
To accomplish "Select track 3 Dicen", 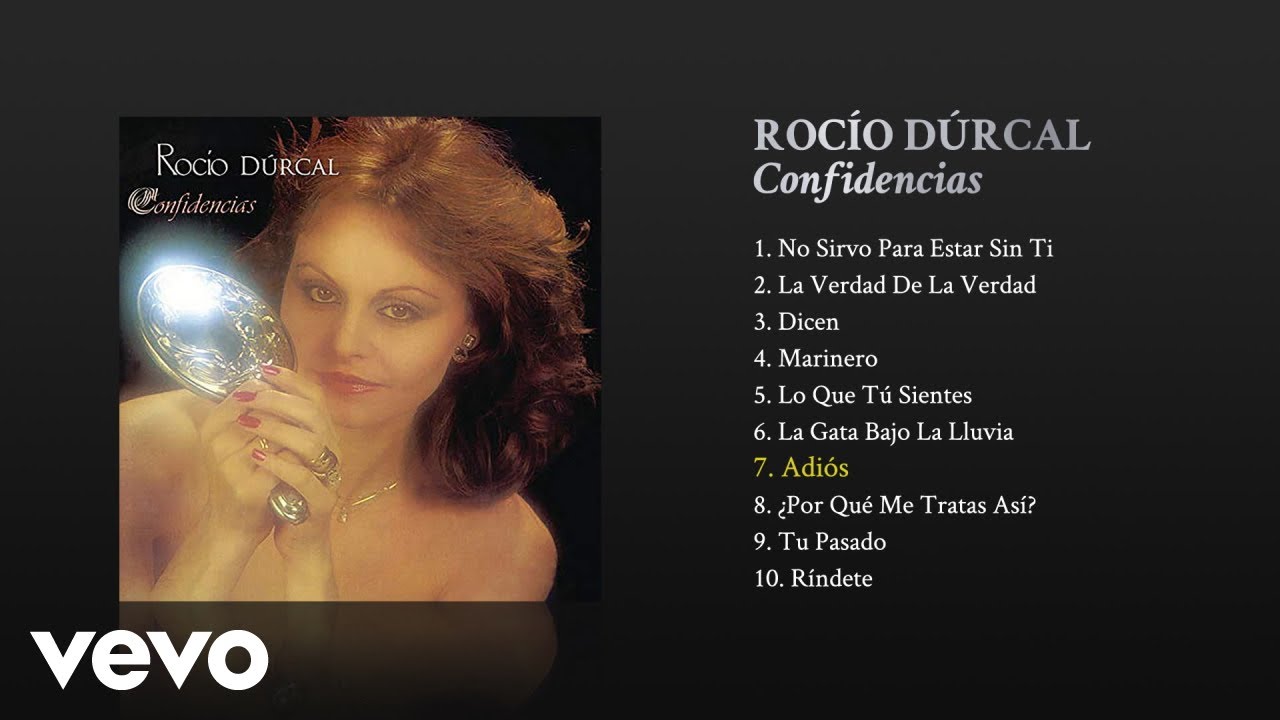I will tap(796, 322).
